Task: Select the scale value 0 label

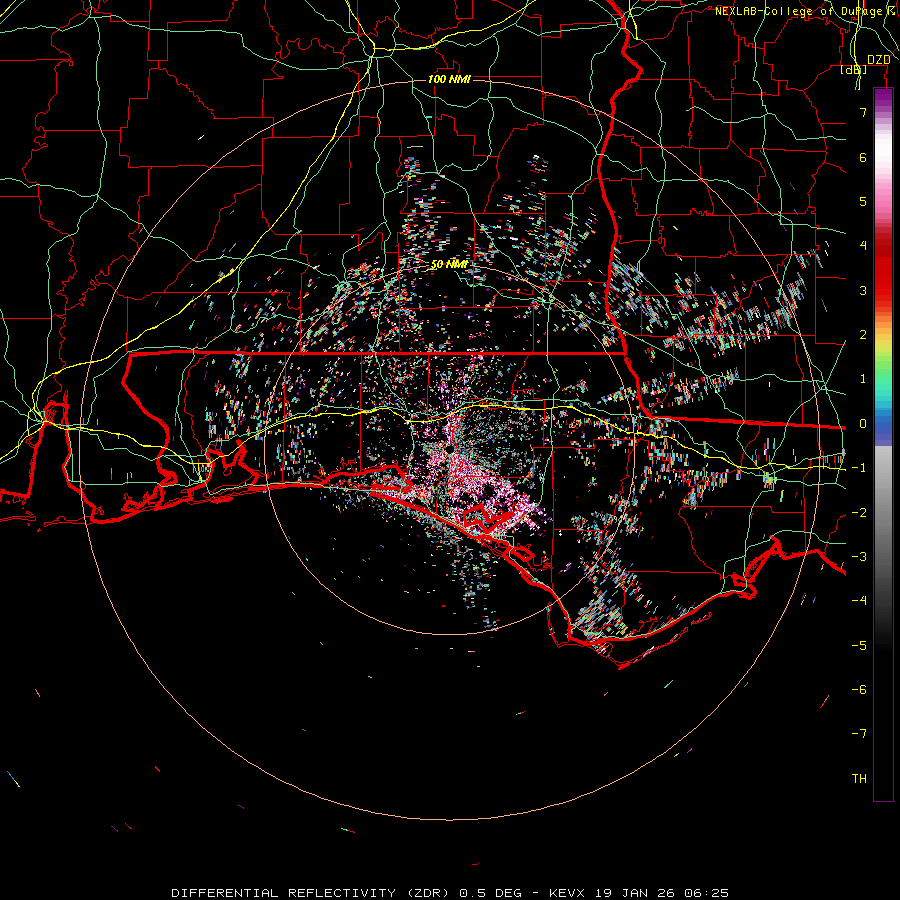Action: [863, 424]
